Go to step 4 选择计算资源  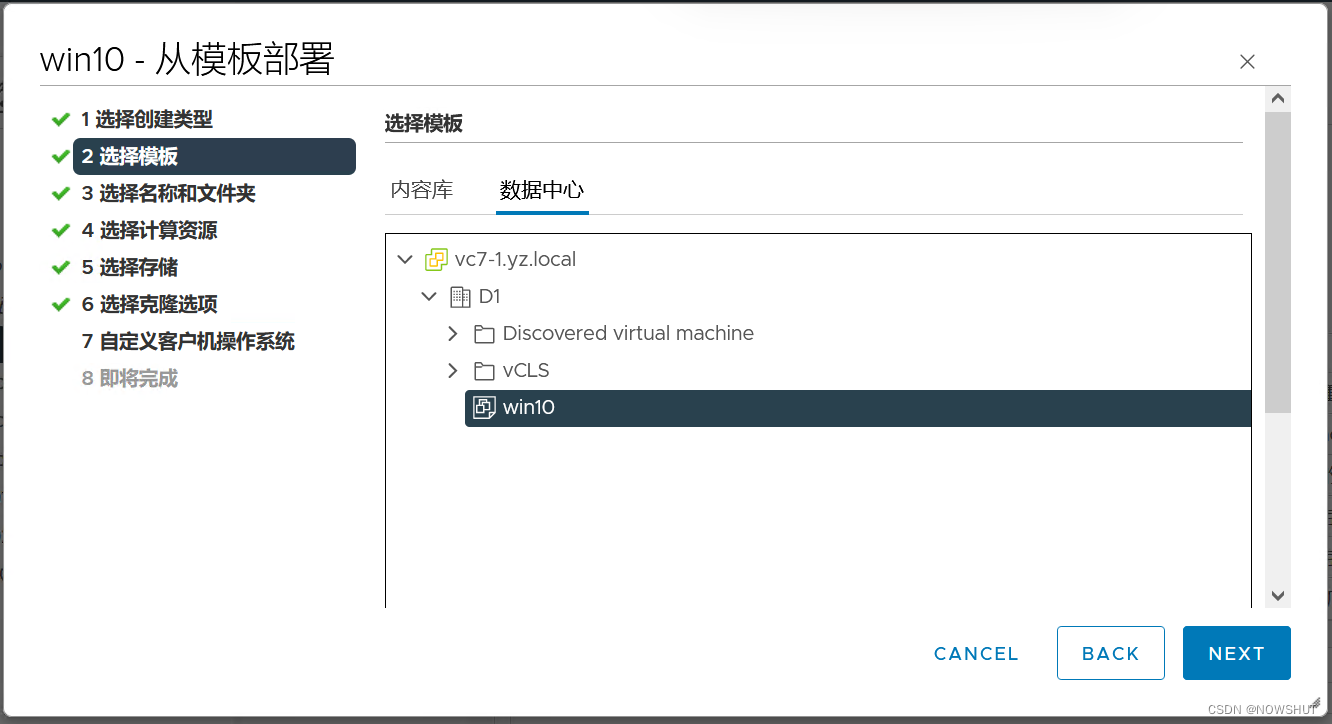[x=149, y=231]
